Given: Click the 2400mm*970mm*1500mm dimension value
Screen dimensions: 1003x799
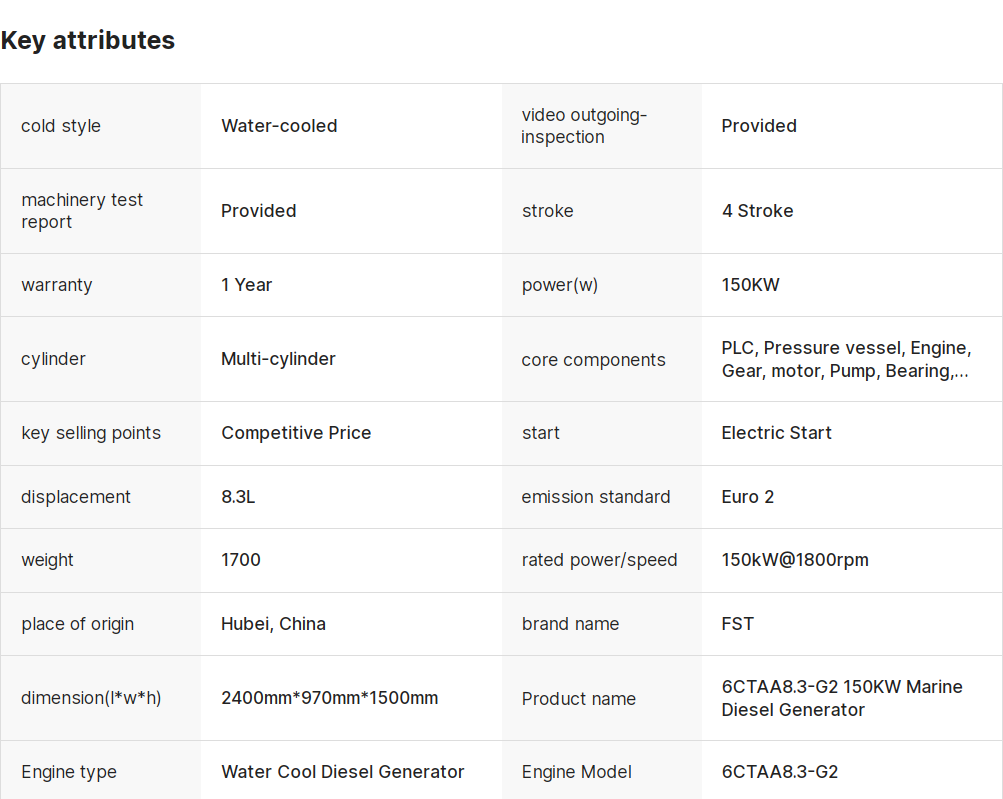Looking at the screenshot, I should pyautogui.click(x=329, y=698).
